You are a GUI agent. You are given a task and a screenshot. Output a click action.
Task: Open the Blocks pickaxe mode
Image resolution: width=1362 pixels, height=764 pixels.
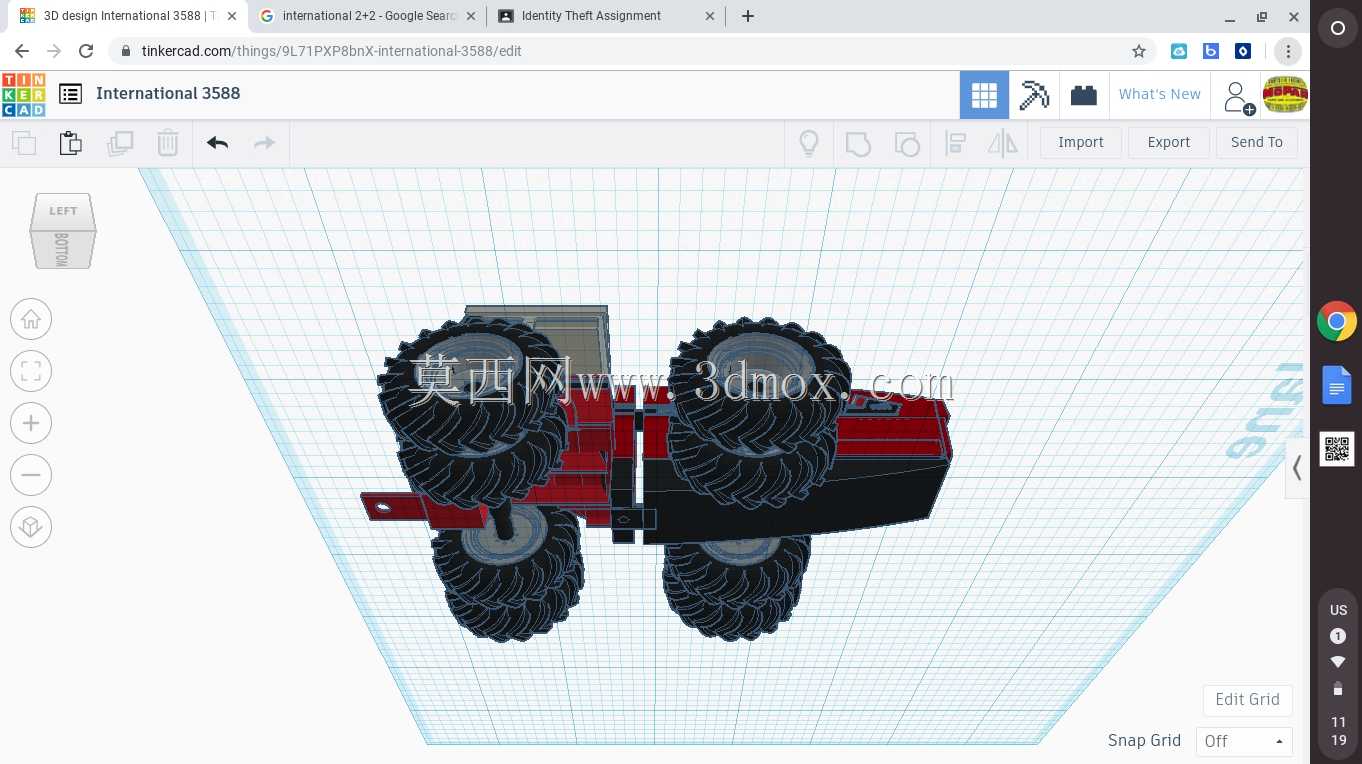[1034, 95]
